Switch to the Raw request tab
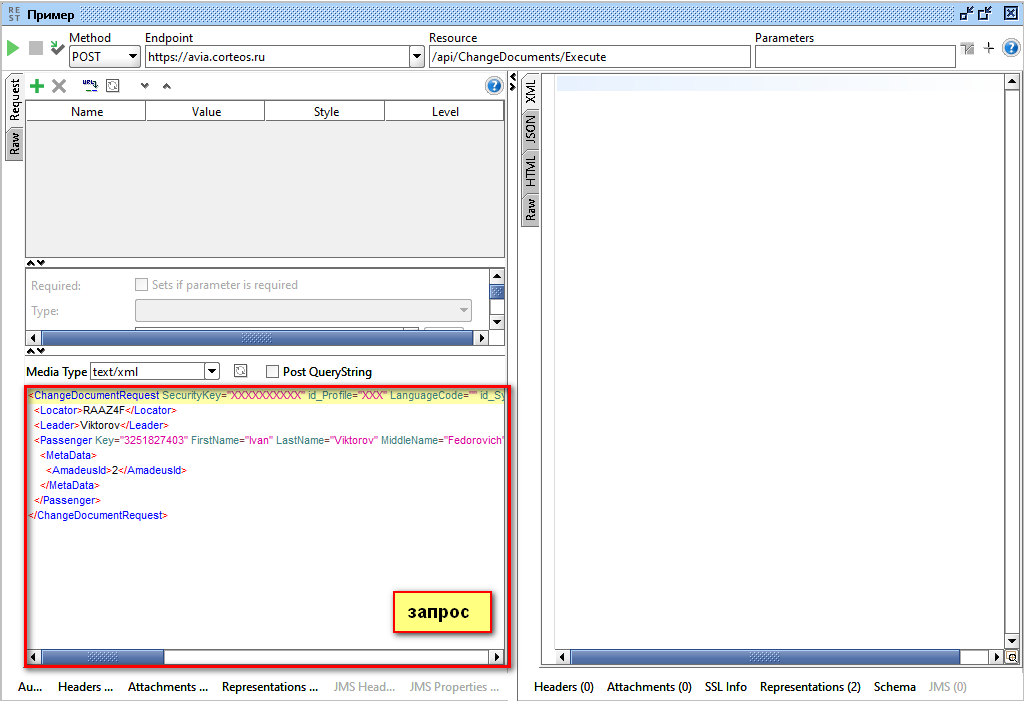 [15, 144]
